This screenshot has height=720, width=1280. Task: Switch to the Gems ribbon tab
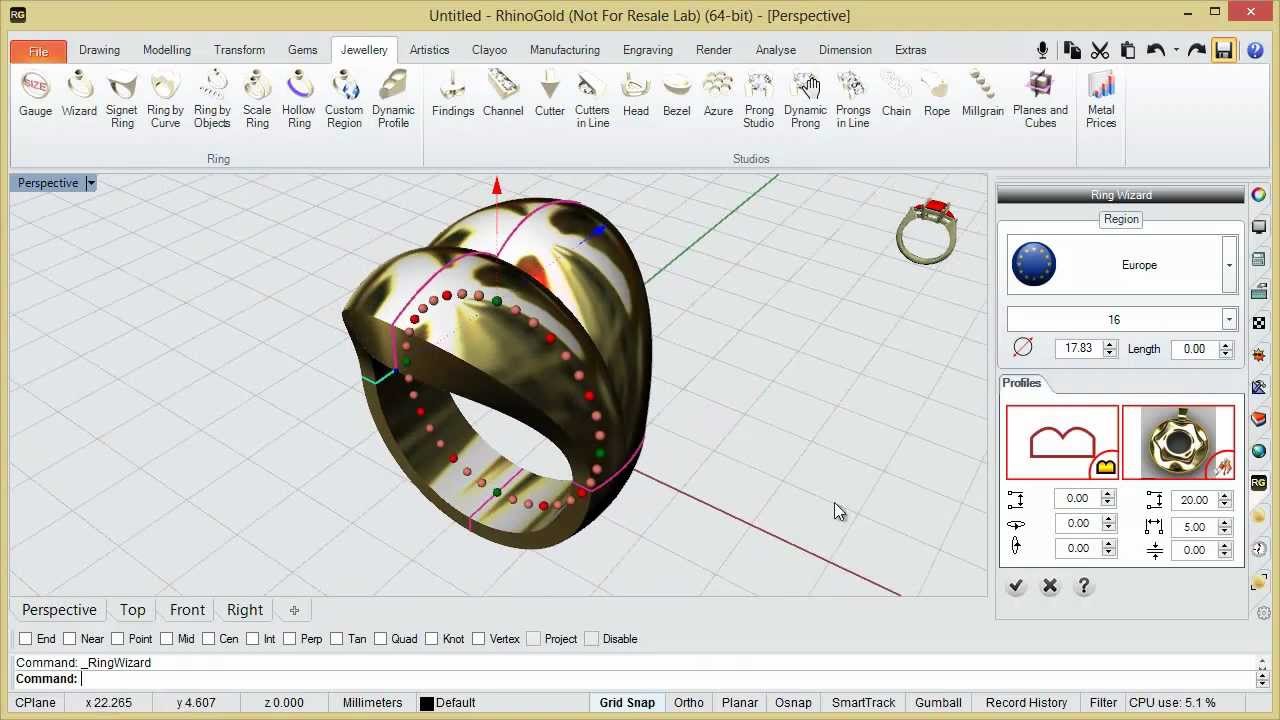coord(303,50)
